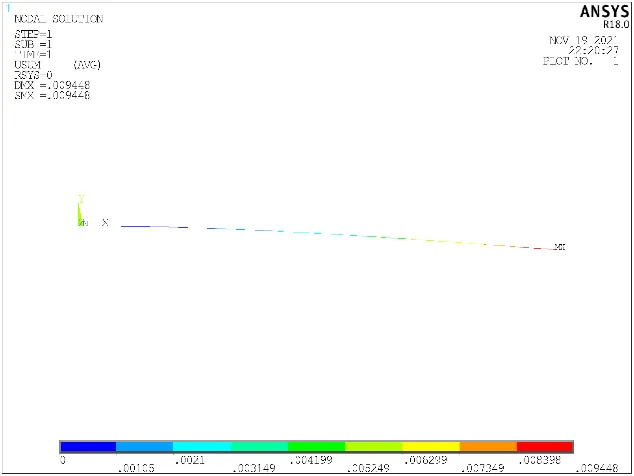The width and height of the screenshot is (634, 476).
Task: Select the MX maximum marker on the beam
Action: [x=560, y=247]
